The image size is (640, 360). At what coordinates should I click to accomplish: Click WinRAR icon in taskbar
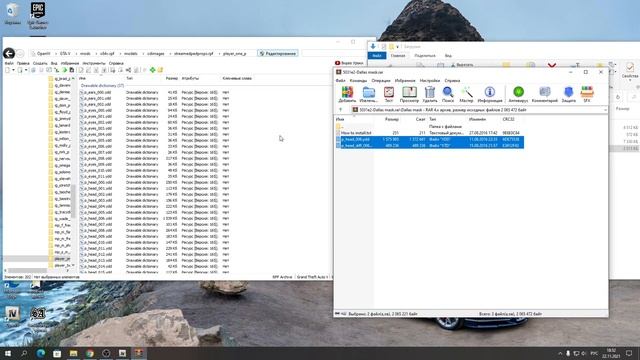(139, 353)
